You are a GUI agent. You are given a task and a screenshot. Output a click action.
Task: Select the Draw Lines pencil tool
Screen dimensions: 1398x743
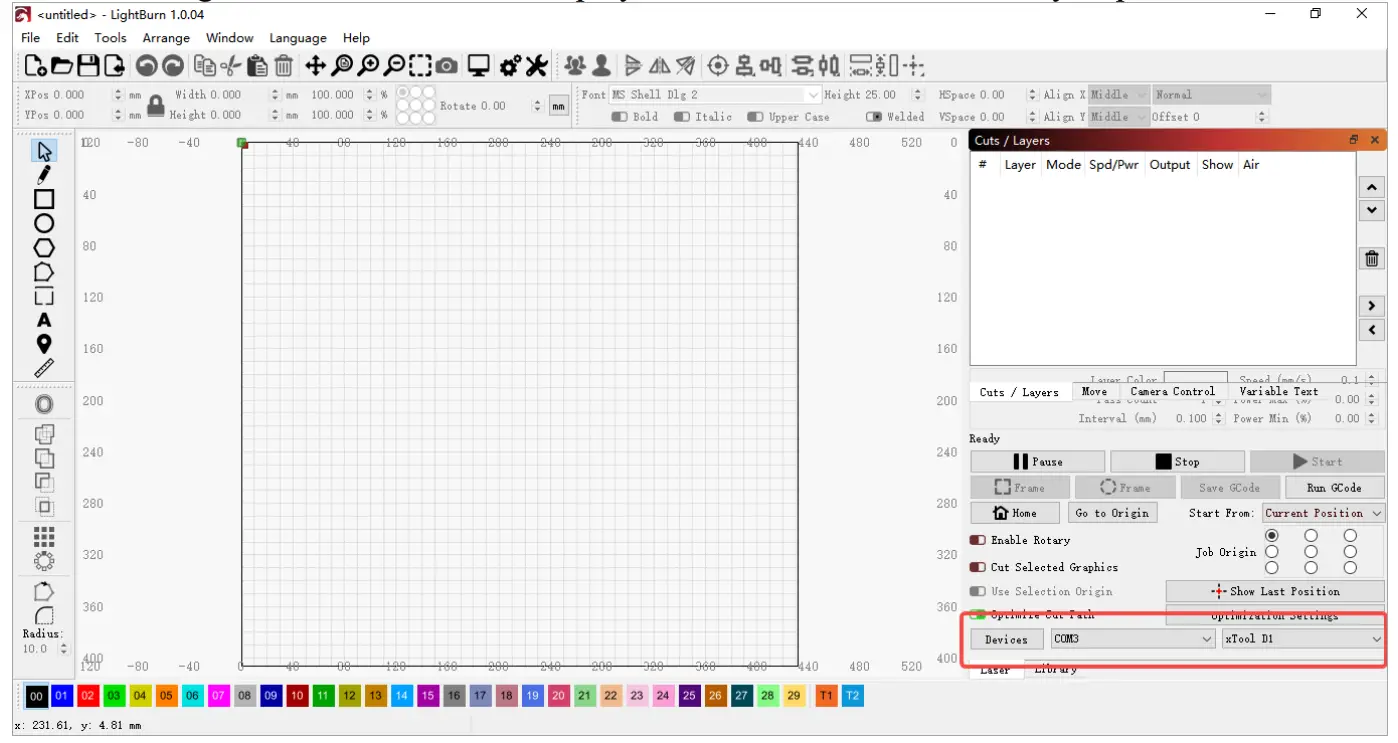tap(44, 175)
